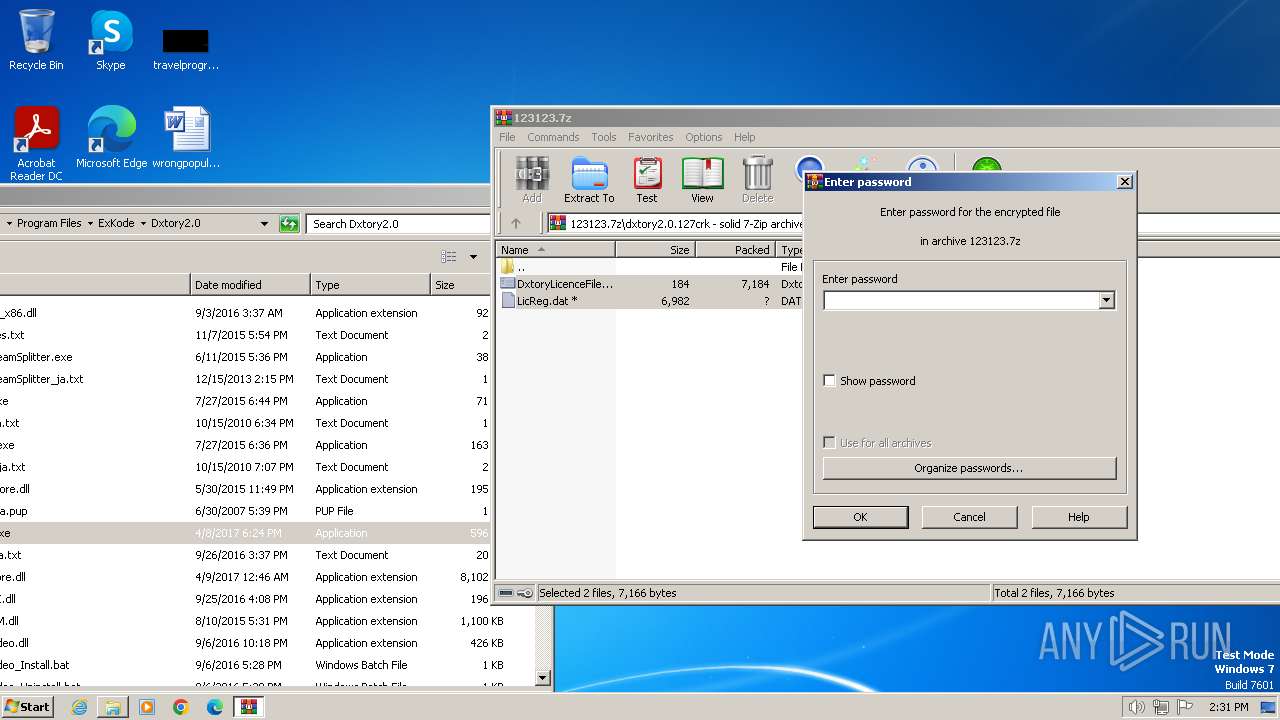Click Organize passwords button
Viewport: 1280px width, 720px height.
coord(968,468)
